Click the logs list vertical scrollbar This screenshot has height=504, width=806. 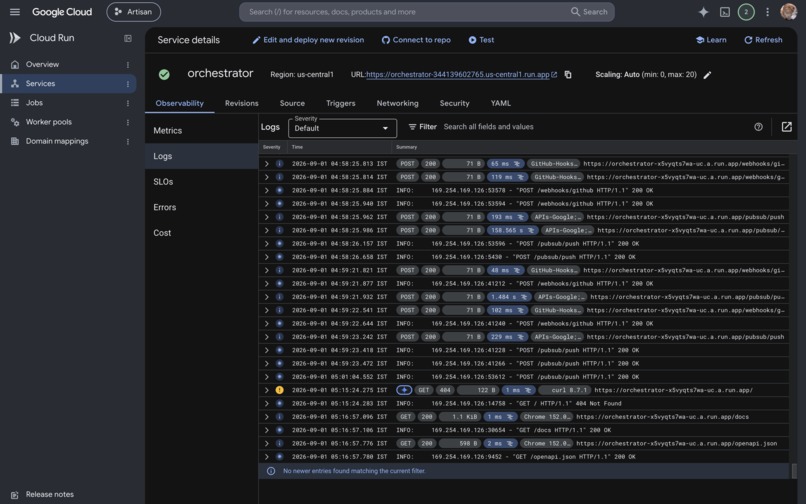[x=794, y=471]
